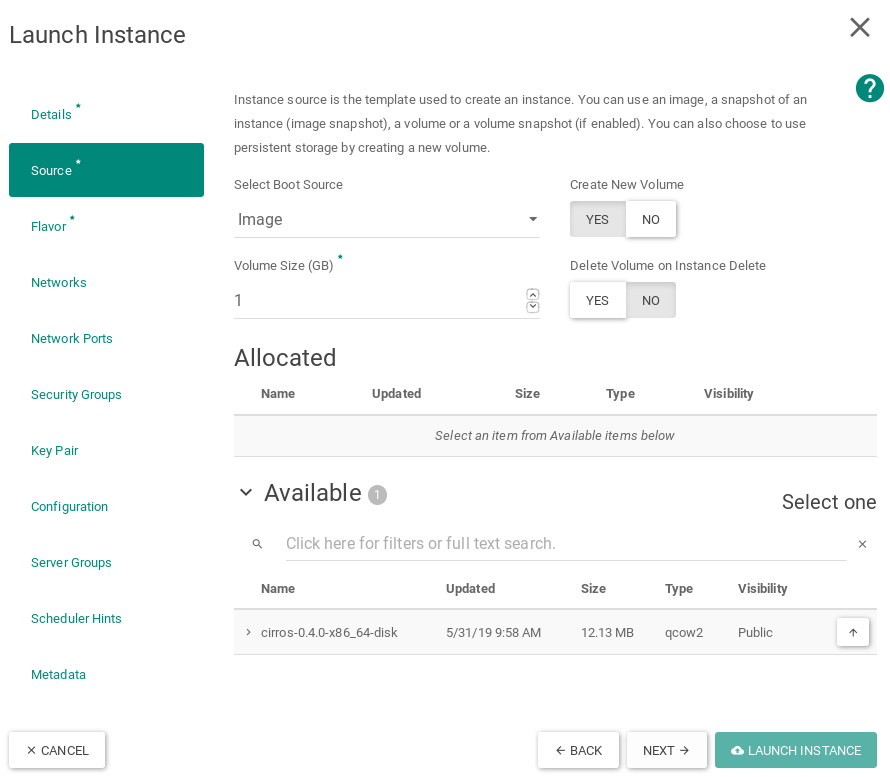Viewport: 890px width, 777px height.
Task: Allocate cirros image with up arrow button
Action: [852, 632]
